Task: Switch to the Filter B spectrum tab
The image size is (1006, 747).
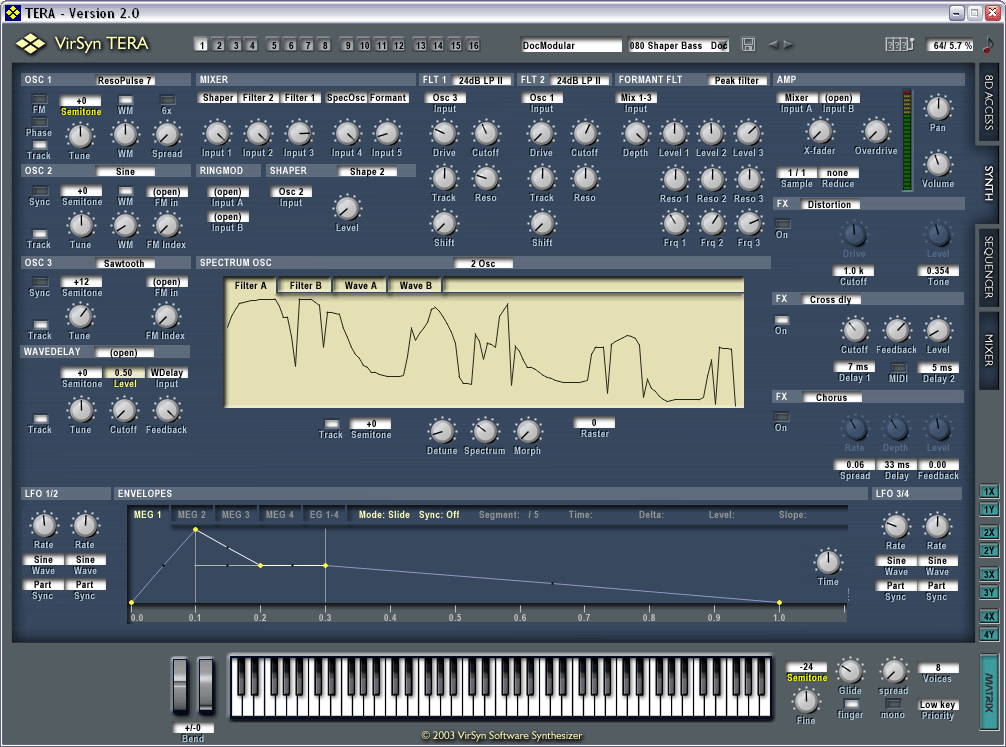Action: pyautogui.click(x=305, y=286)
